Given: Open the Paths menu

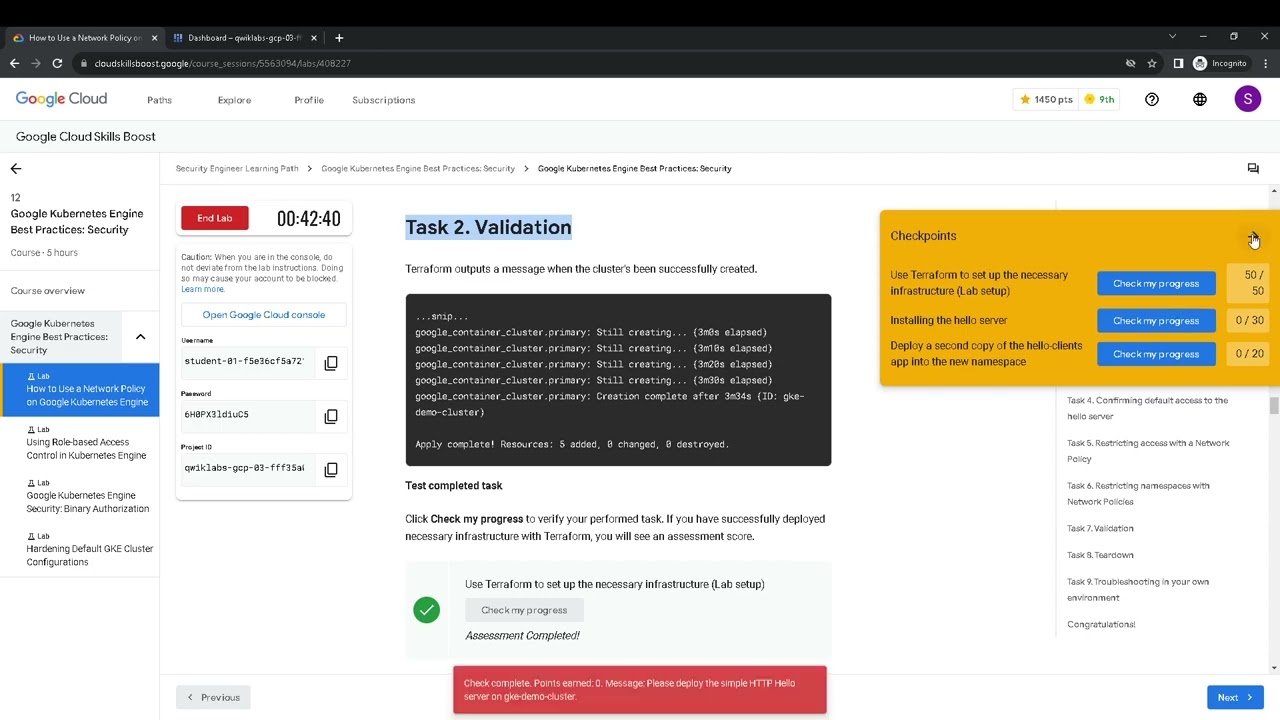Looking at the screenshot, I should [x=159, y=100].
